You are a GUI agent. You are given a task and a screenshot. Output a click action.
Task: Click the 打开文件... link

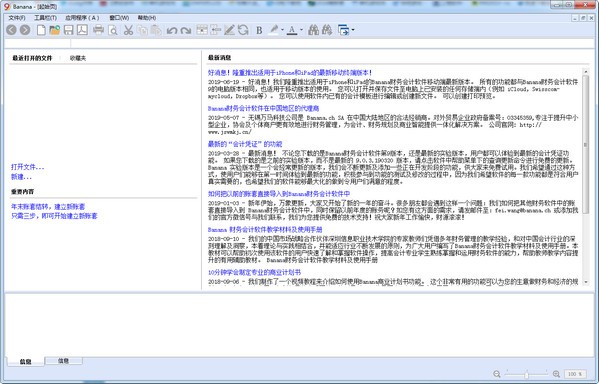click(28, 167)
